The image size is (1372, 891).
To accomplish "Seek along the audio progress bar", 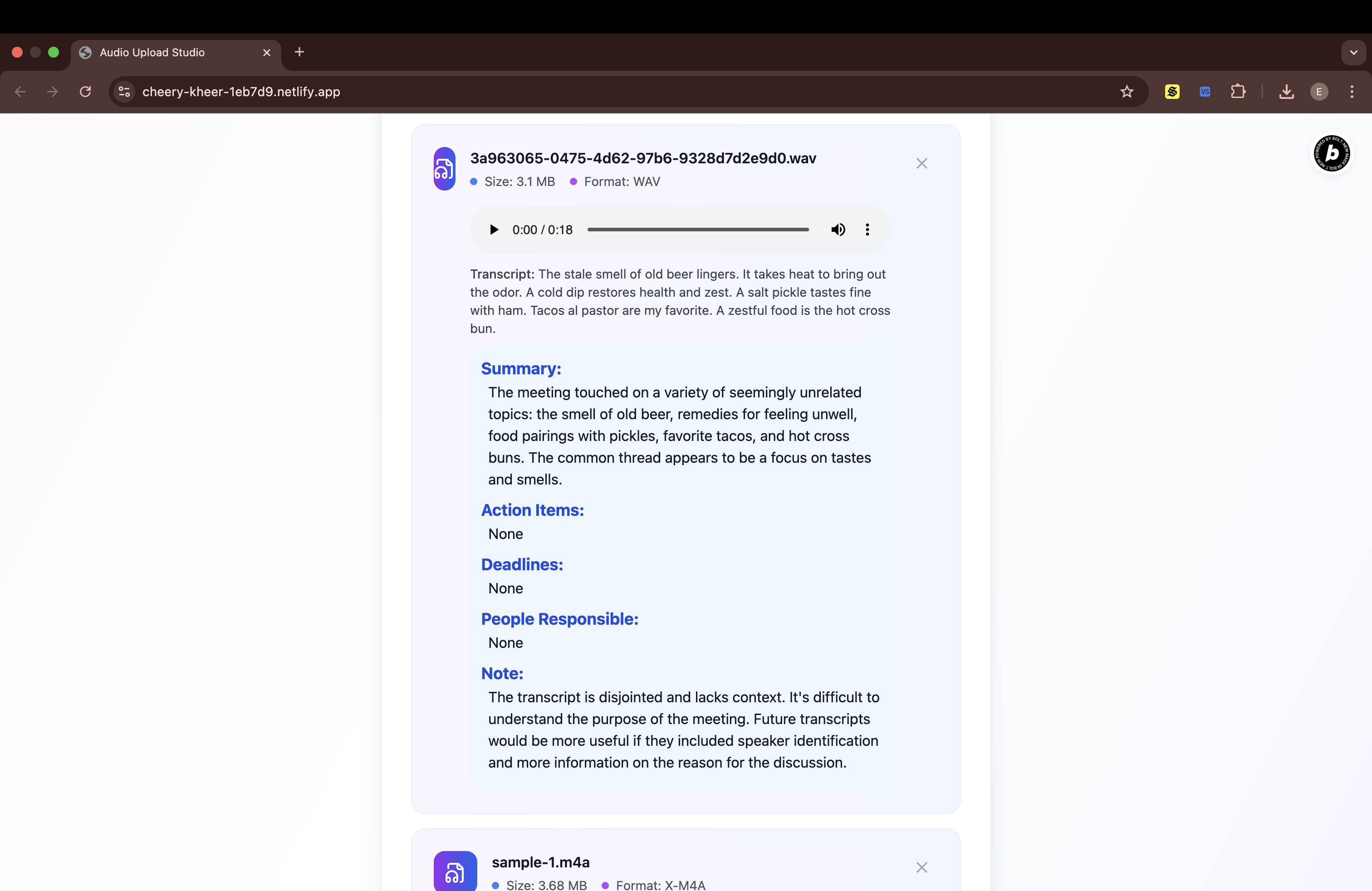I will coord(697,230).
